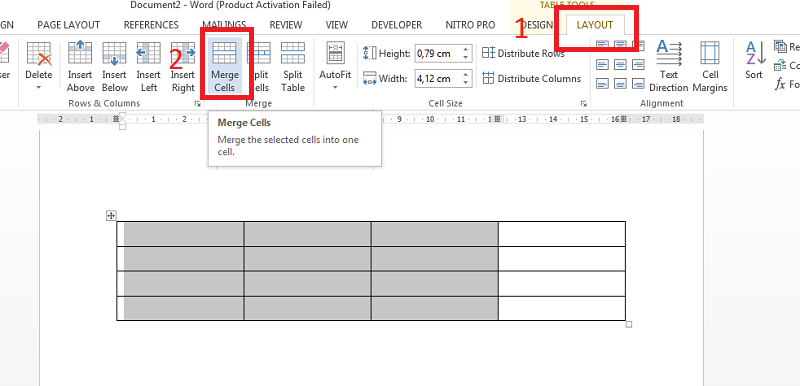Click the Align Center icon
This screenshot has height=386, width=800.
(x=620, y=64)
